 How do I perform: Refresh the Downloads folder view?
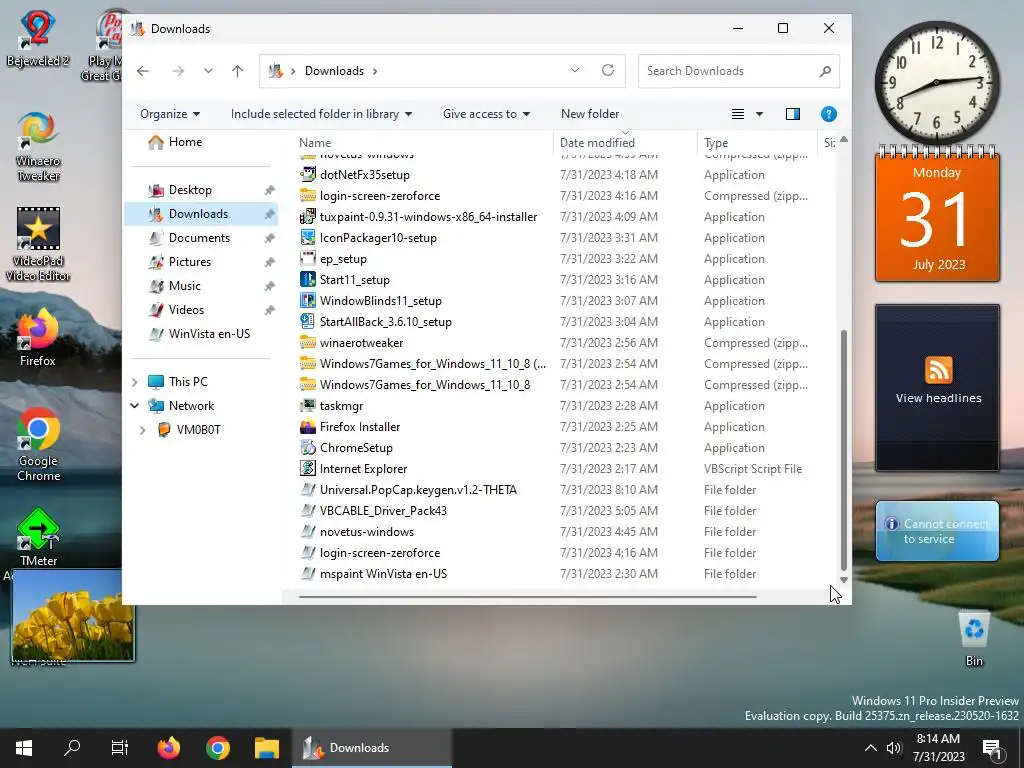click(x=608, y=71)
